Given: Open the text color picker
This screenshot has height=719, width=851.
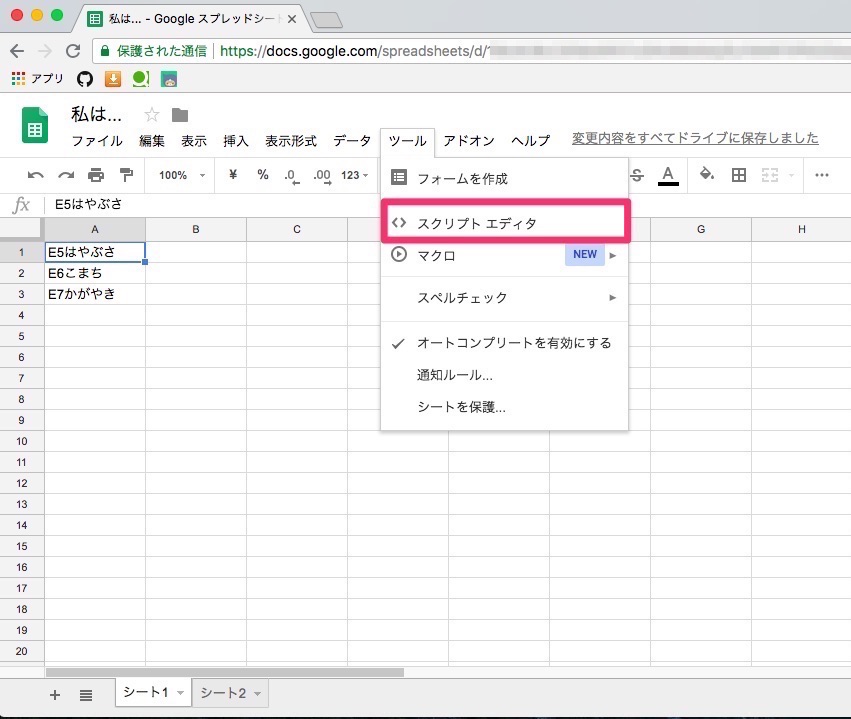Looking at the screenshot, I should click(x=668, y=174).
